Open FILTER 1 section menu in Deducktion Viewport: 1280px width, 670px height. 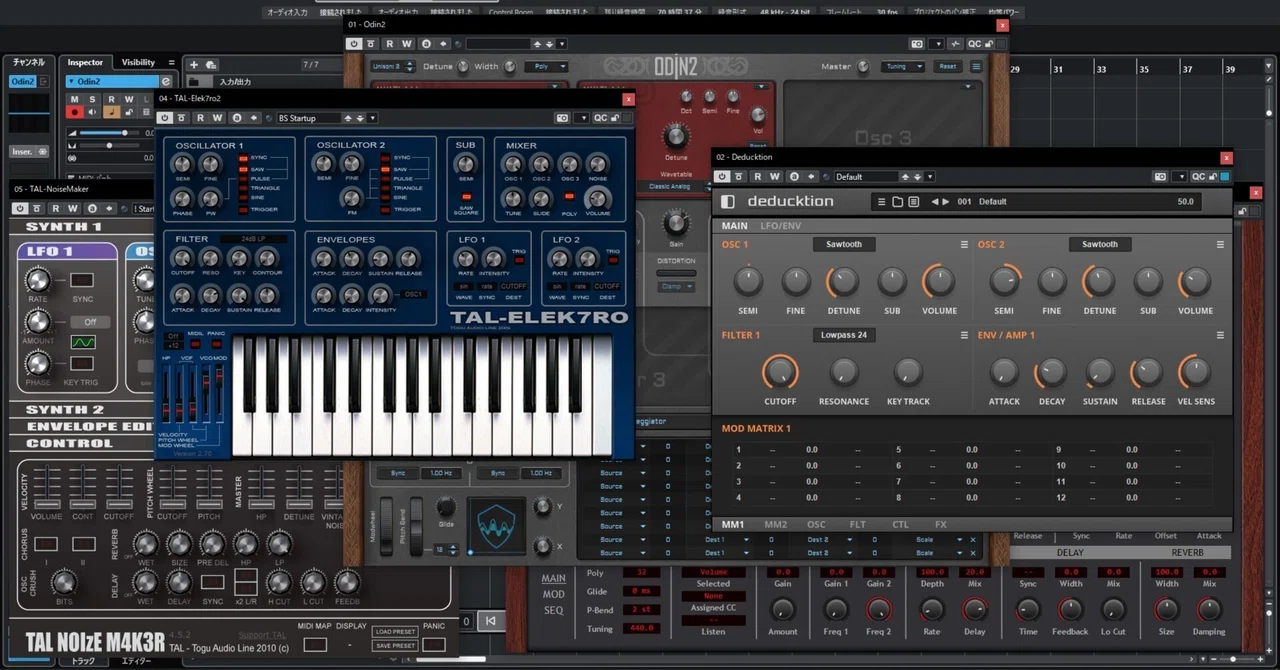(964, 335)
